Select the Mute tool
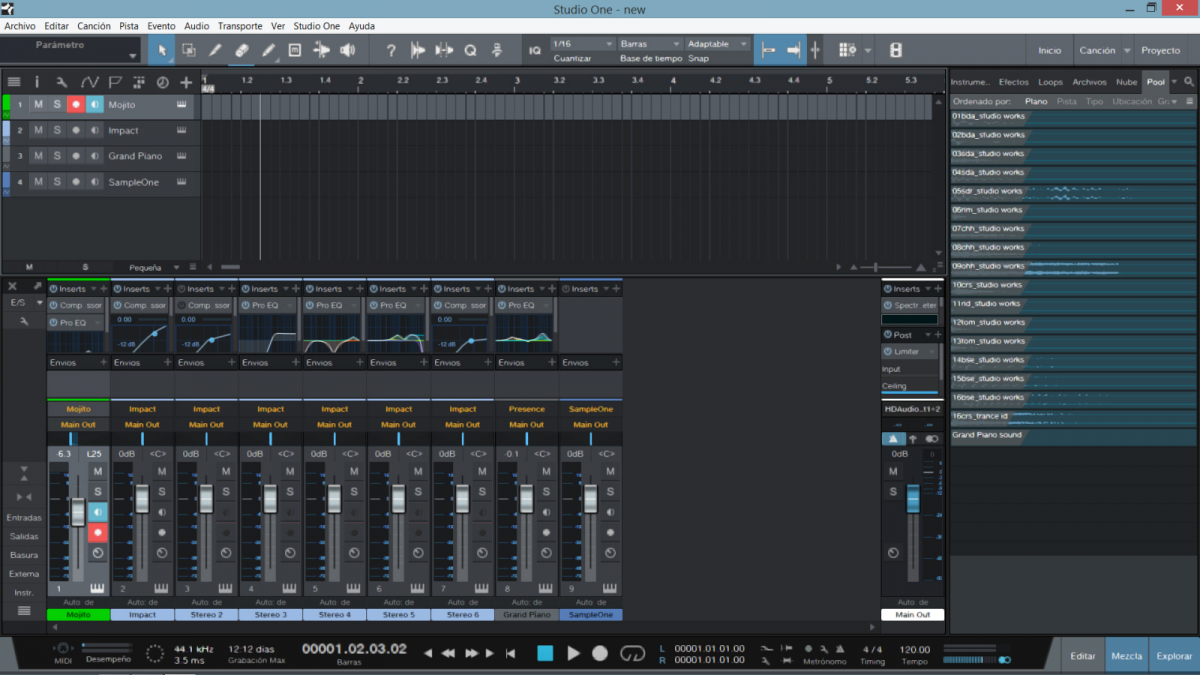This screenshot has width=1200, height=675. pos(295,50)
